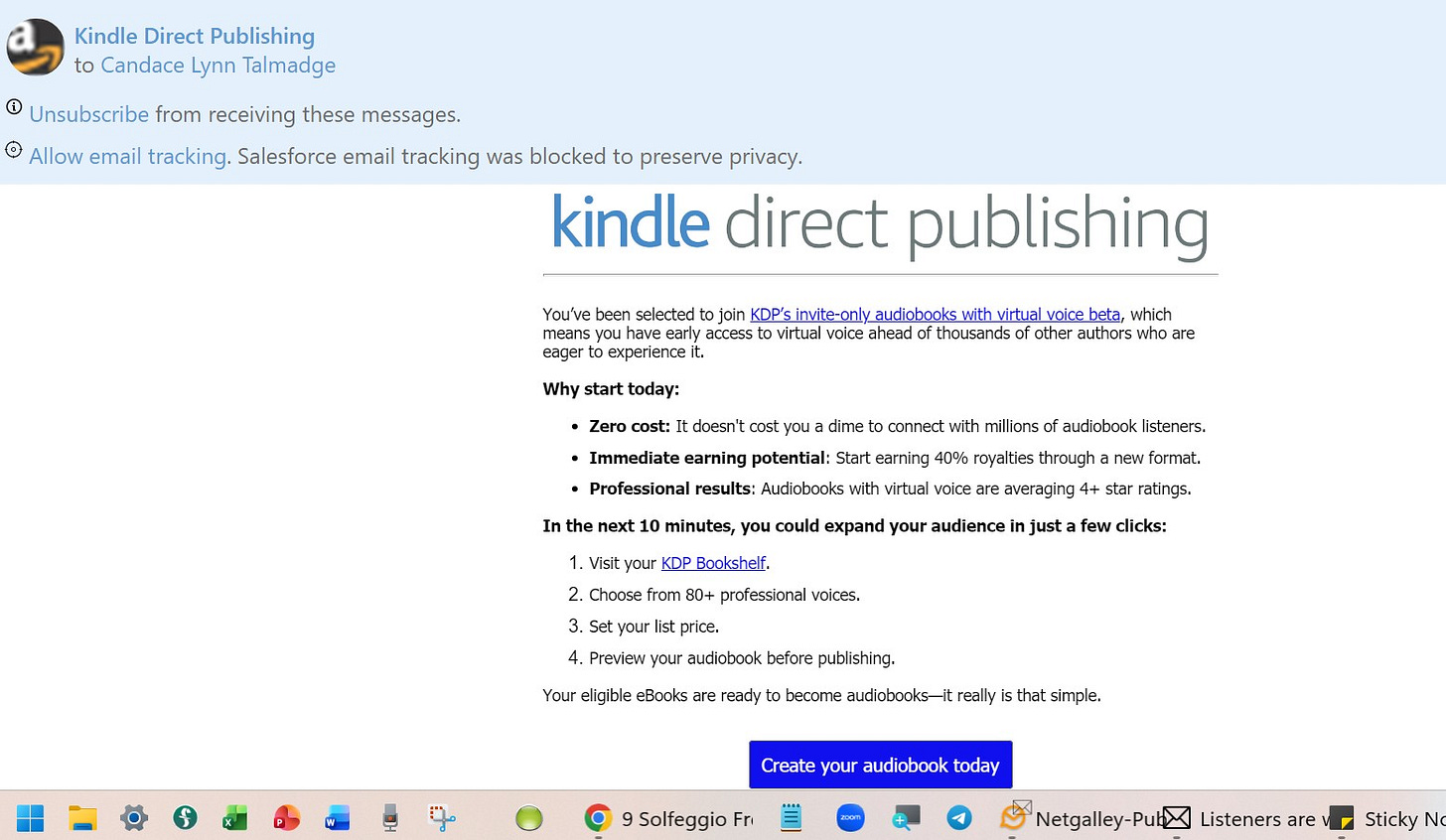This screenshot has width=1446, height=840.
Task: Click 'Choose from 80+ professional voices.' step
Action: point(725,595)
